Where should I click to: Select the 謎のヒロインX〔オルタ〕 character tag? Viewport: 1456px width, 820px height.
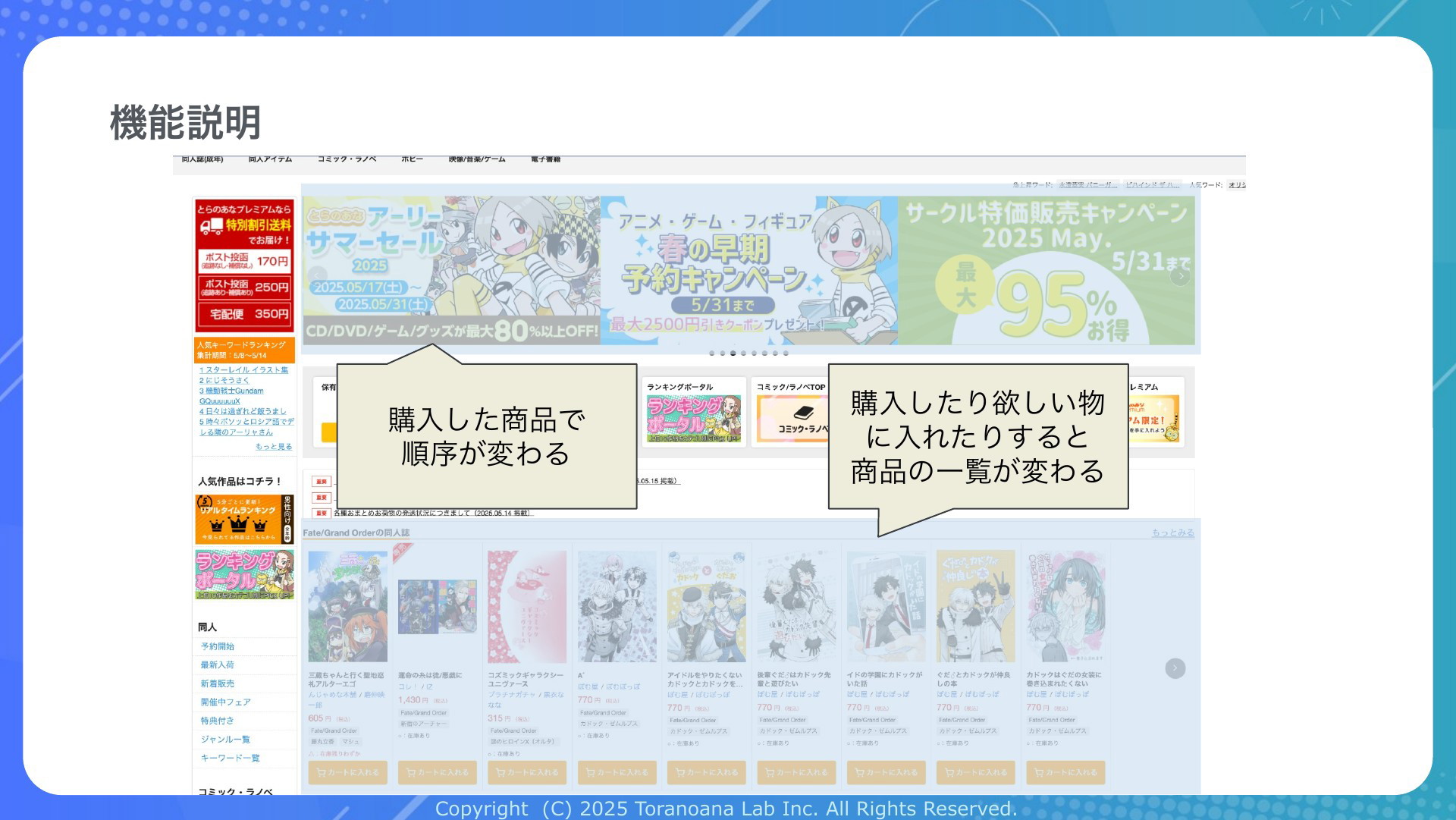523,742
